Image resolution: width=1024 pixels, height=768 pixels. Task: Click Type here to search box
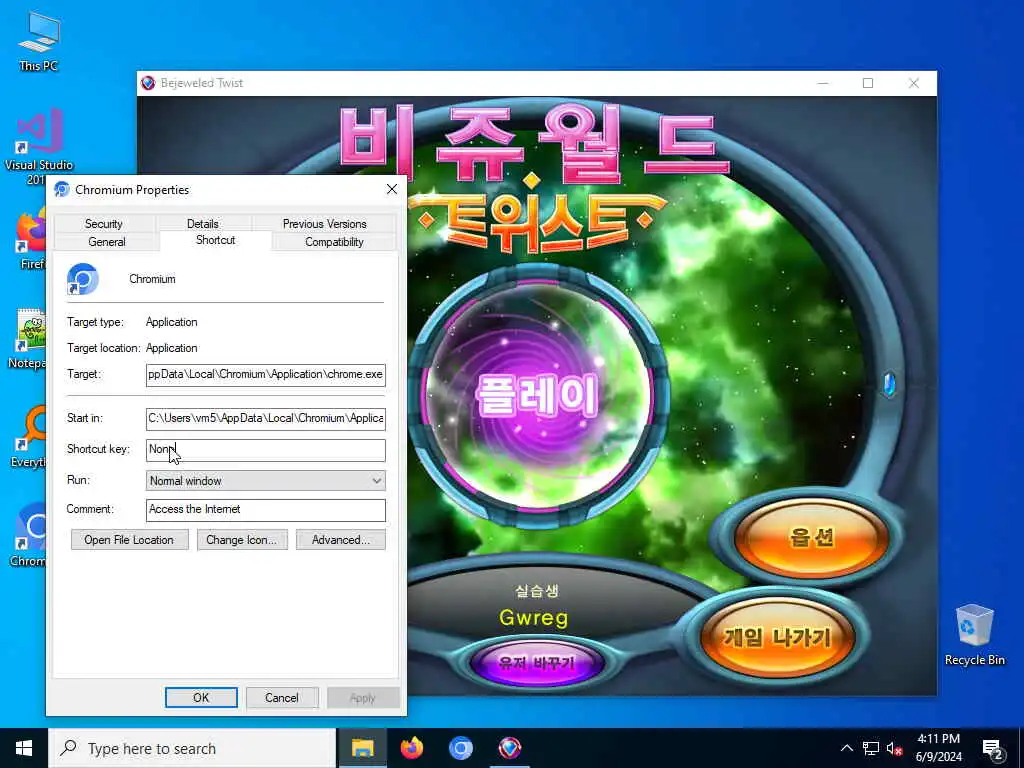192,748
